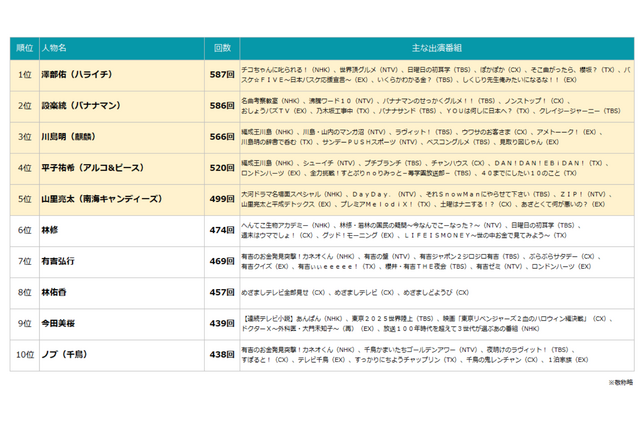Click the 10位 rank cell
Image resolution: width=640 pixels, height=426 pixels.
point(25,354)
